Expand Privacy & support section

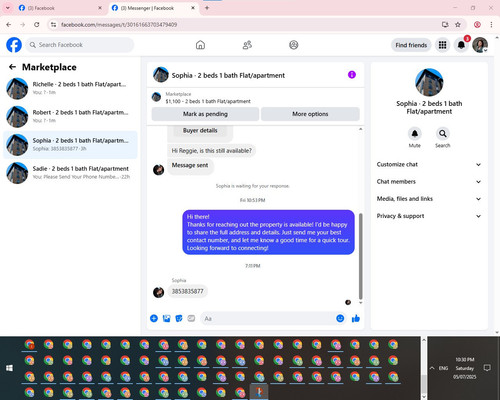[x=429, y=216]
